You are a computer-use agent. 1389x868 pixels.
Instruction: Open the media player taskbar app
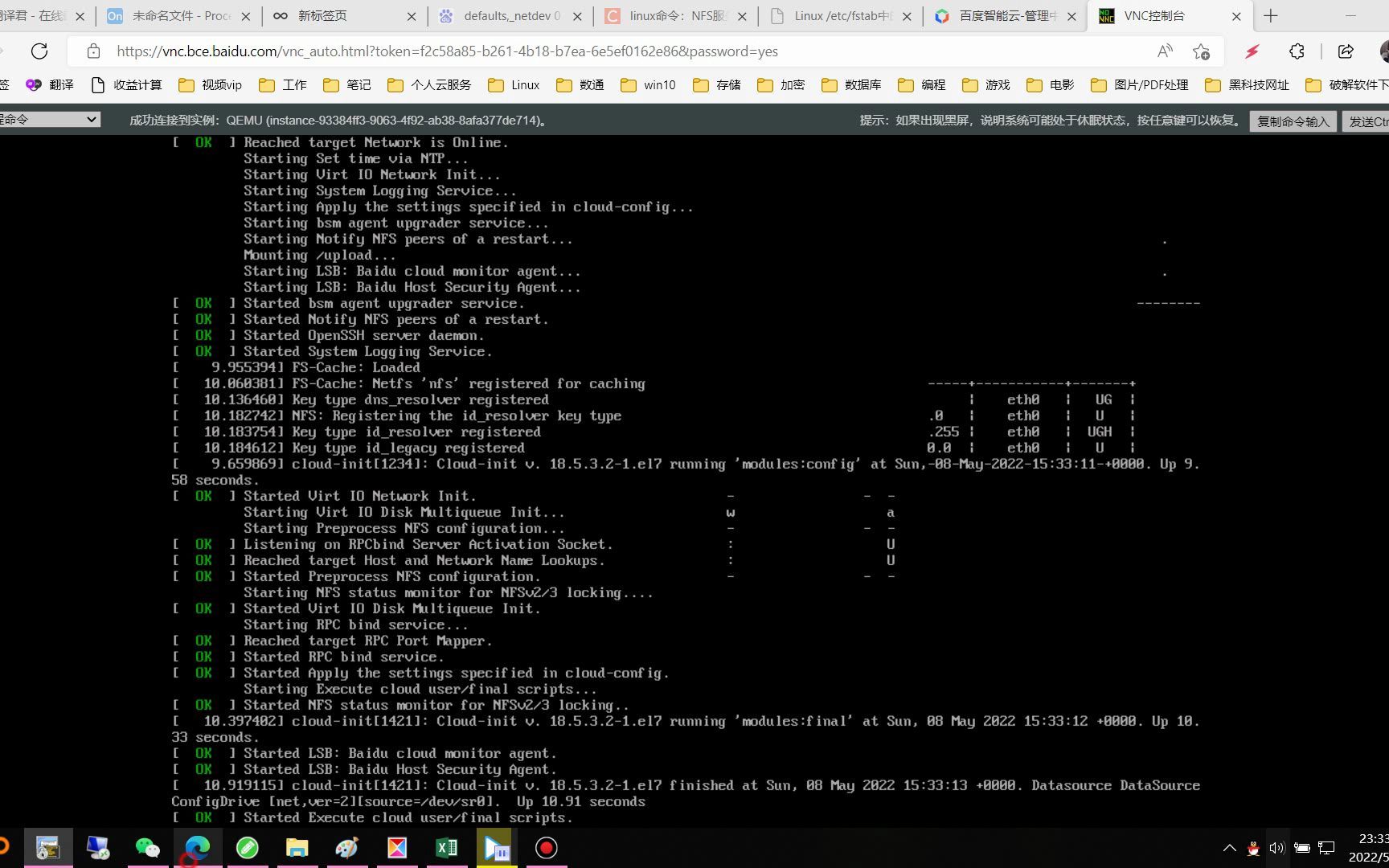(496, 848)
